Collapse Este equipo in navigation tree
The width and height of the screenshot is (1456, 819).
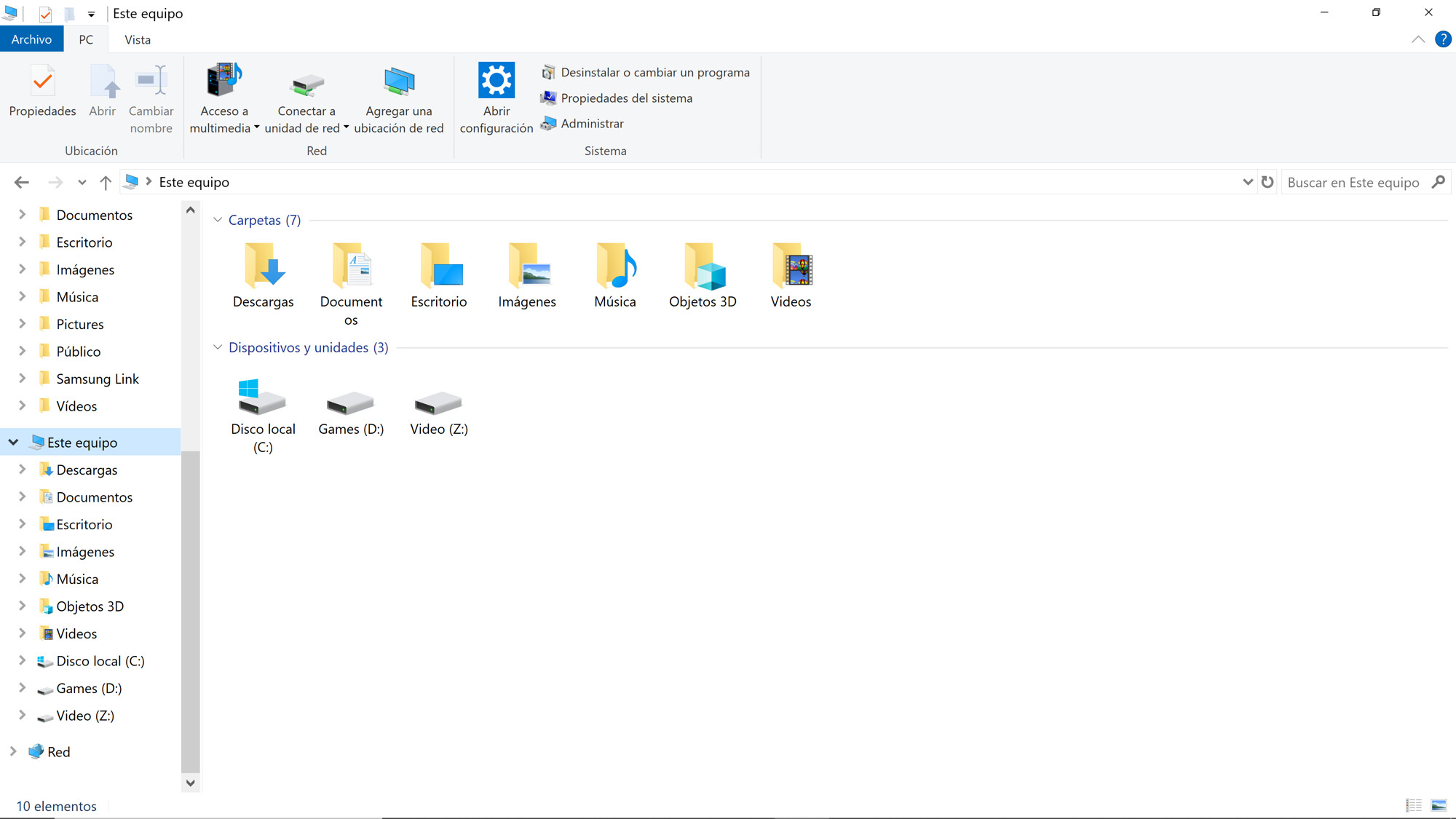pyautogui.click(x=14, y=442)
